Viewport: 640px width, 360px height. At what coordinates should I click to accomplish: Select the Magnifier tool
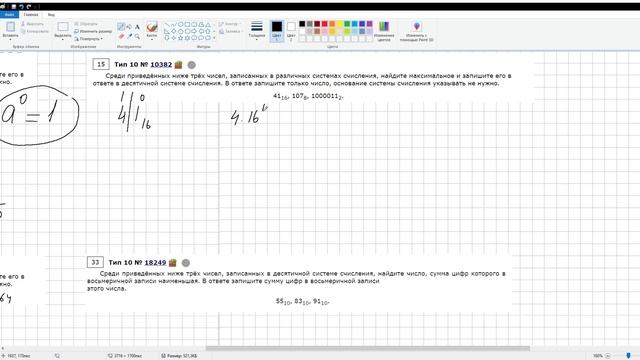[x=137, y=36]
